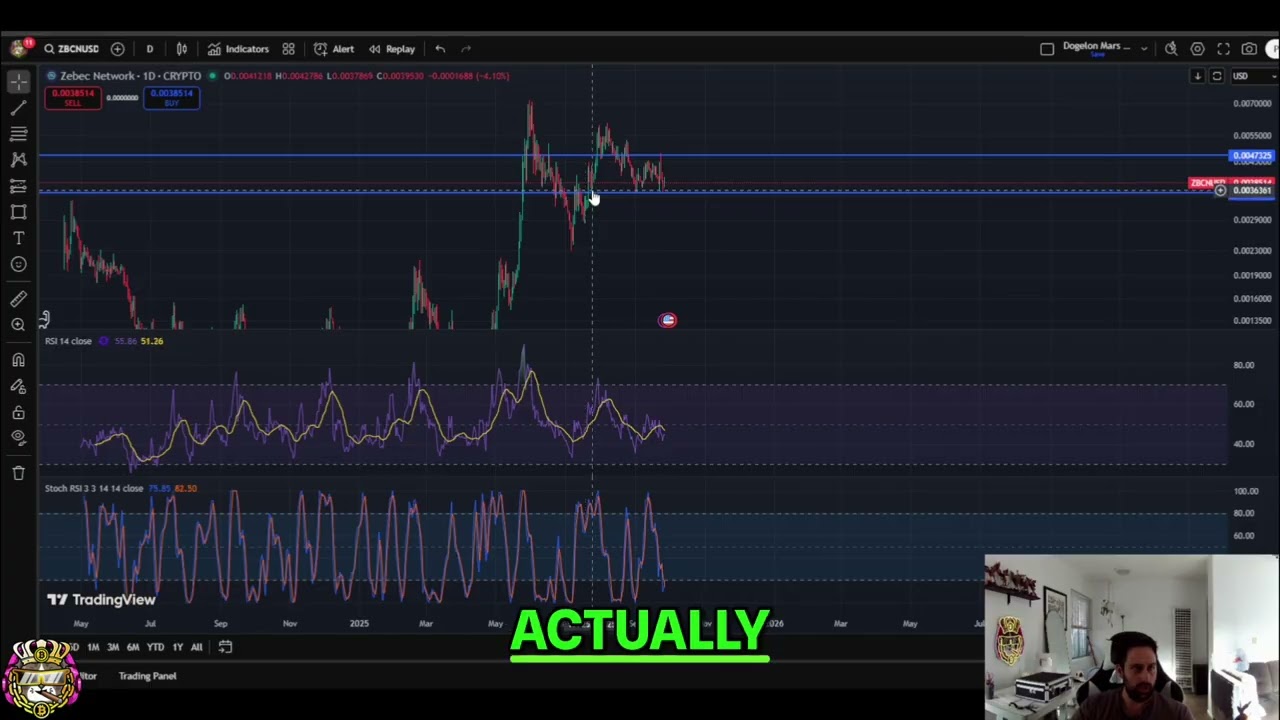Set the chart range to 3M

[113, 647]
